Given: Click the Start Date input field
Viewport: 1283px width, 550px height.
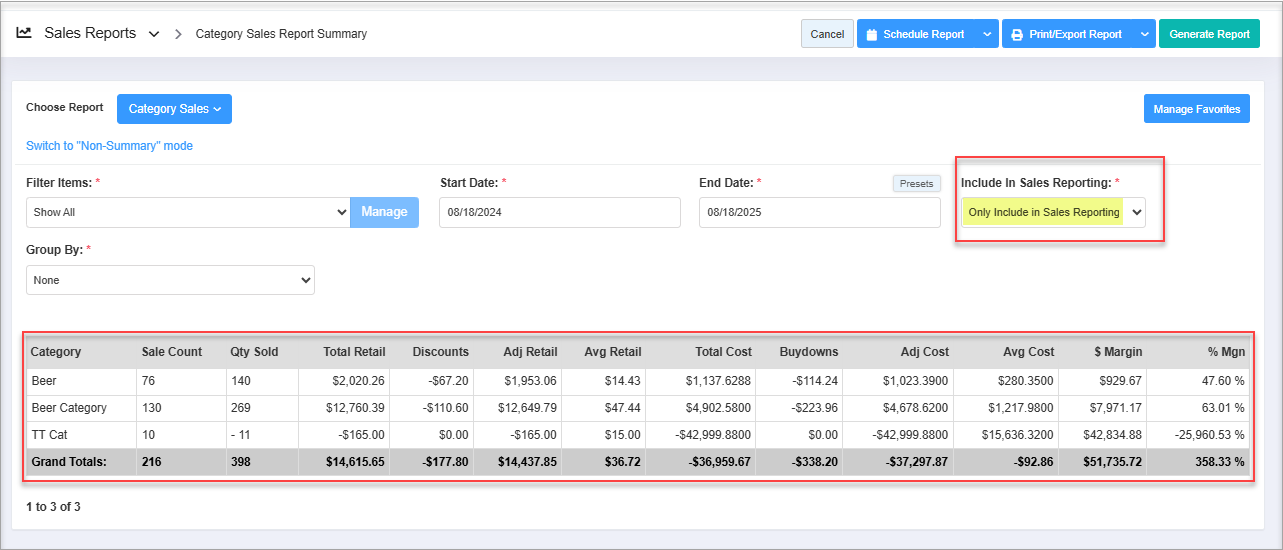Looking at the screenshot, I should point(559,212).
